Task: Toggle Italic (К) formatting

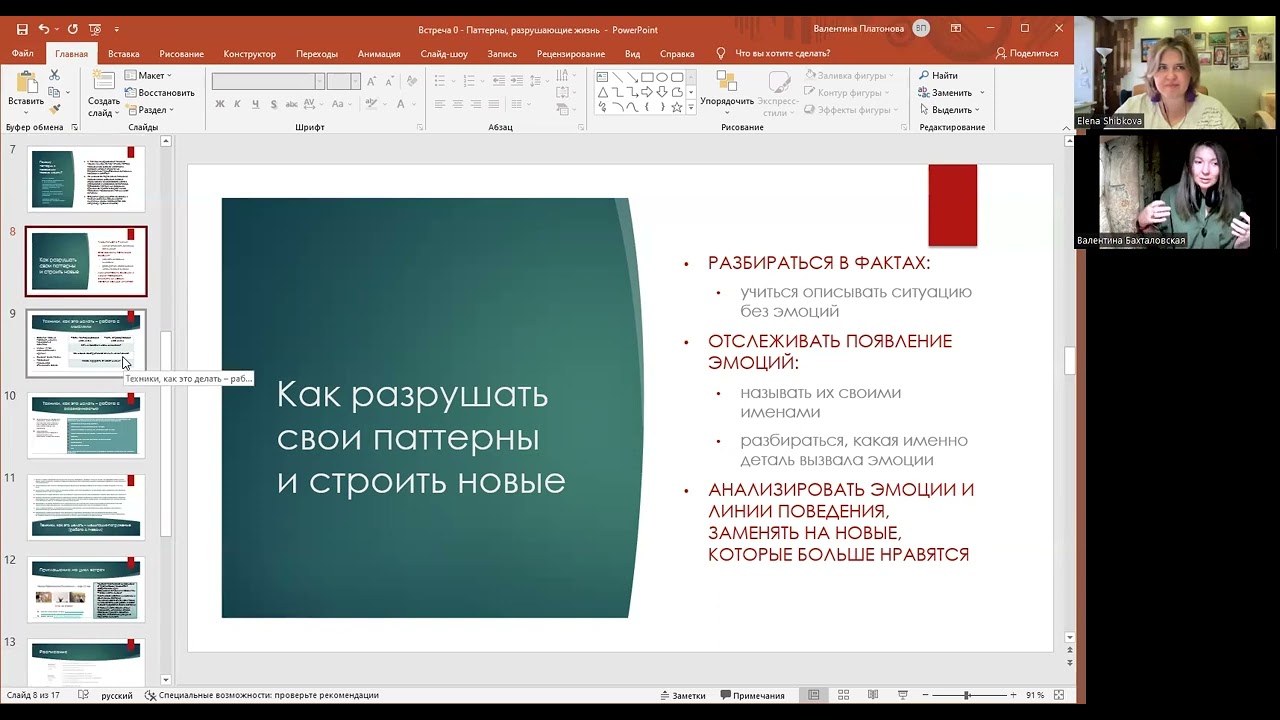Action: click(x=237, y=104)
